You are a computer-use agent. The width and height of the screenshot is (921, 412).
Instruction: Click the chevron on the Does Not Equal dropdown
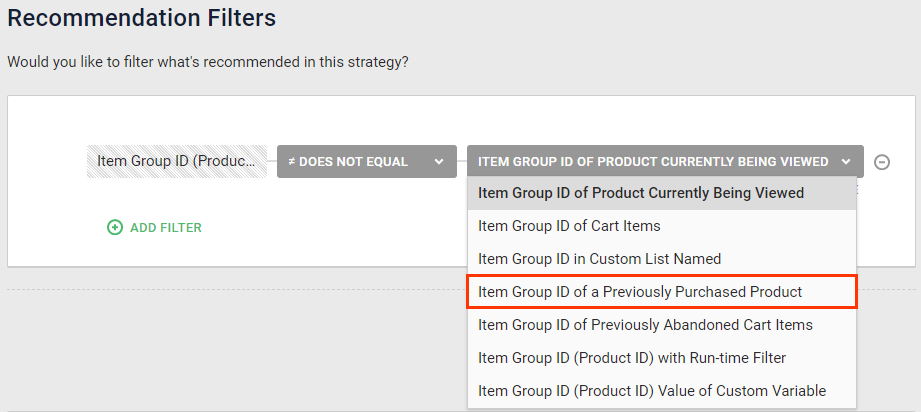pyautogui.click(x=438, y=162)
